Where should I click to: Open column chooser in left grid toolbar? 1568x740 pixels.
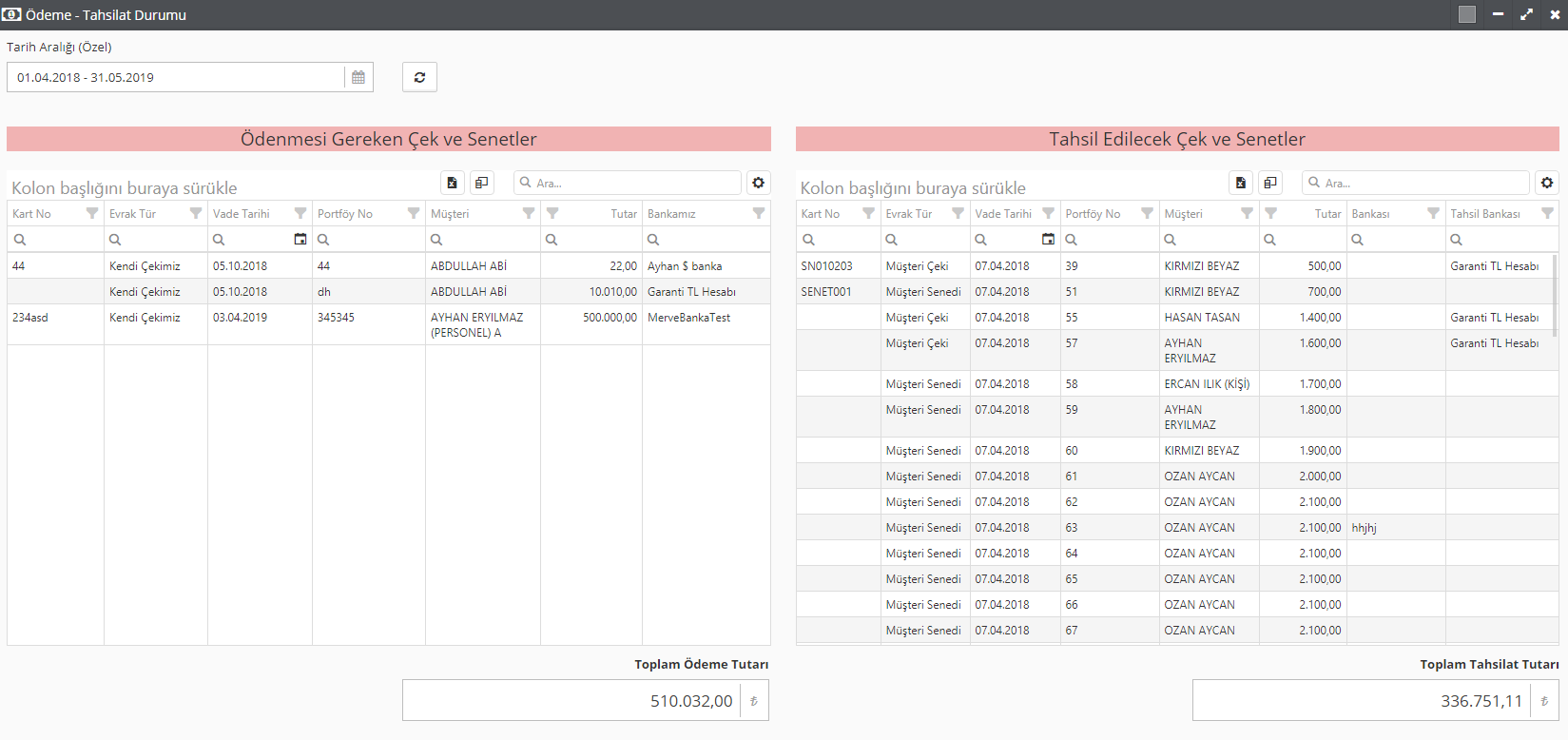[482, 183]
